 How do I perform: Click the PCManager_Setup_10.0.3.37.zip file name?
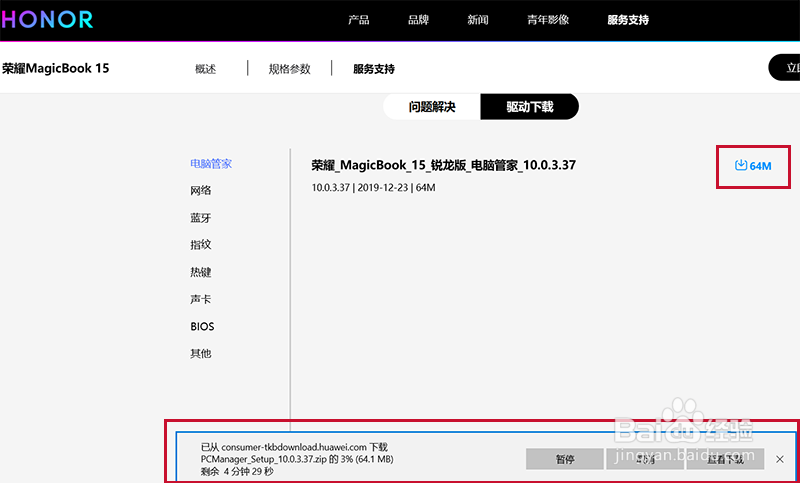(x=262, y=460)
